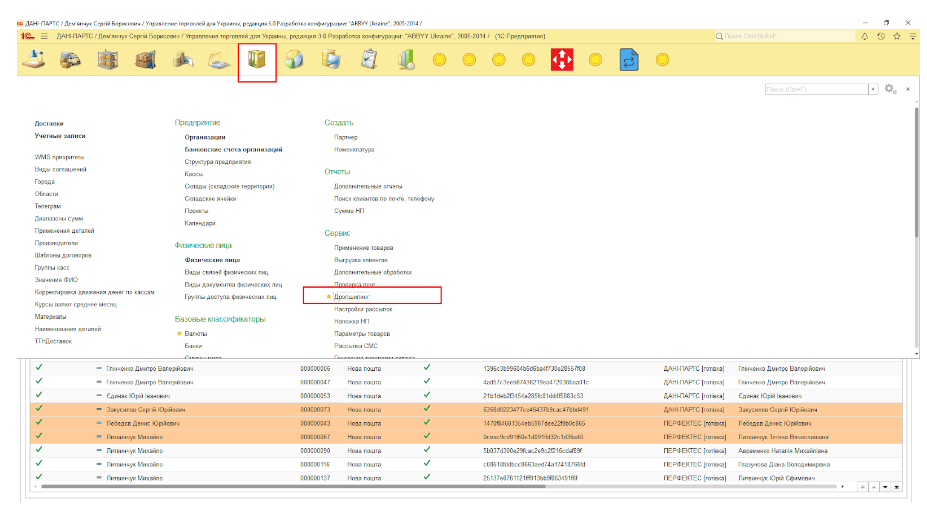The height and width of the screenshot is (511, 927).
Task: Toggle the green checkmark in Закусило Сергій row
Action: click(x=38, y=409)
